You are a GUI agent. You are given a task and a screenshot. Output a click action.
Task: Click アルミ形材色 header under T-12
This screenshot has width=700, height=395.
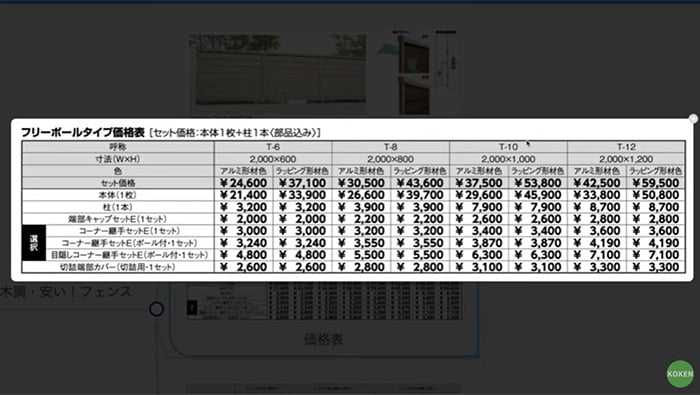597,171
